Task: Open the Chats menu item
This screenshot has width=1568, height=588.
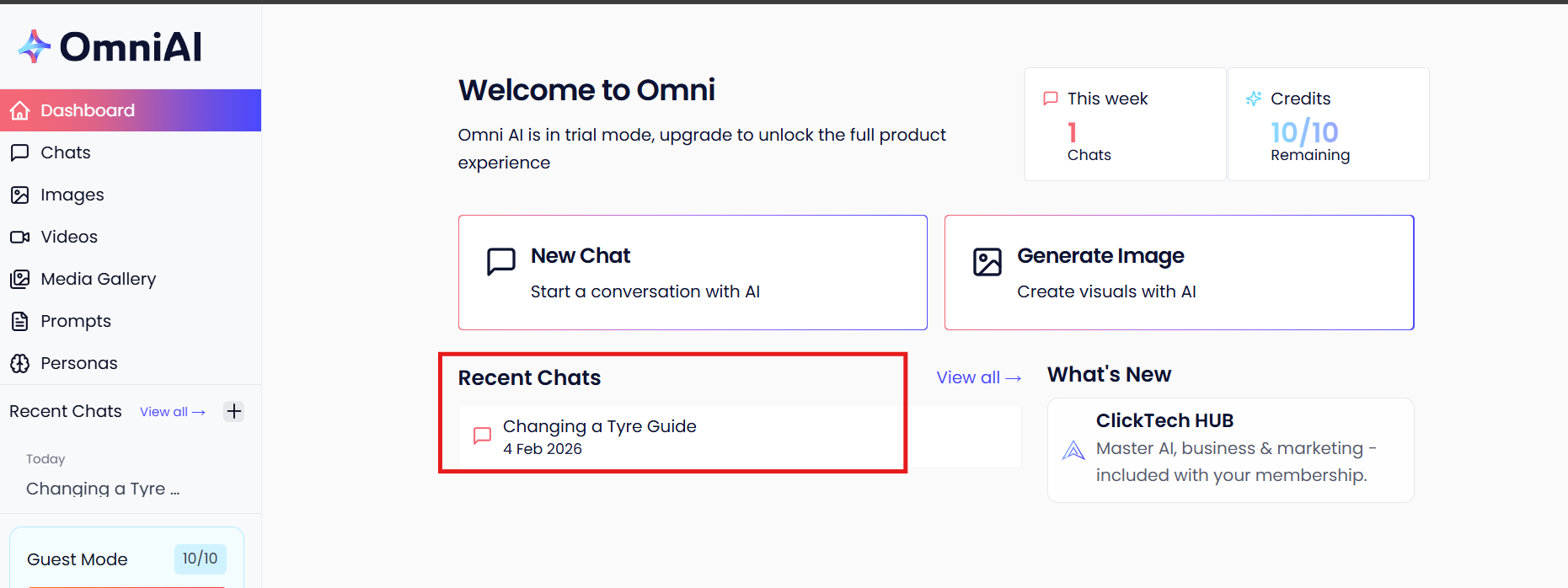Action: [x=66, y=152]
